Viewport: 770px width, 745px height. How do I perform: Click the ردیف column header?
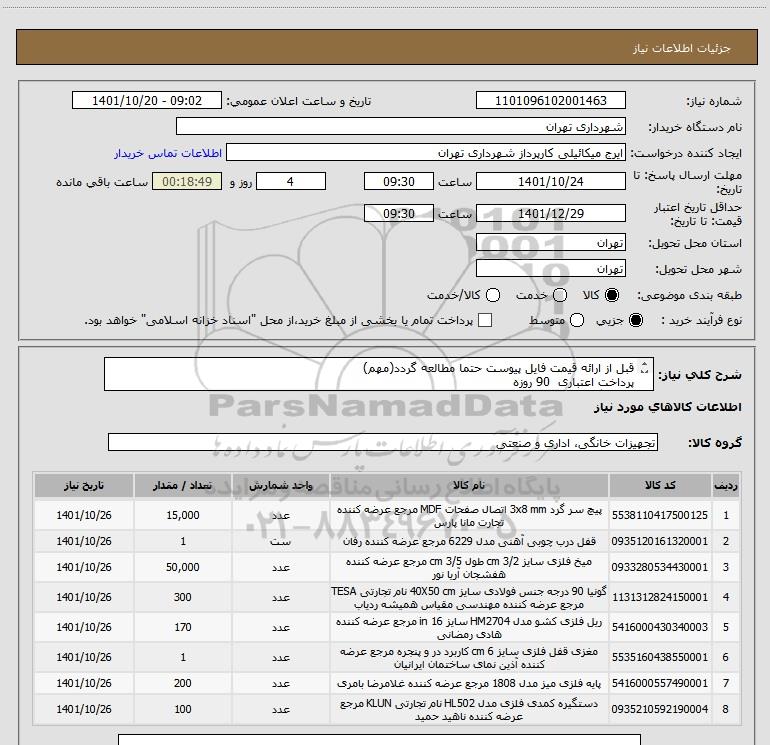[x=725, y=485]
